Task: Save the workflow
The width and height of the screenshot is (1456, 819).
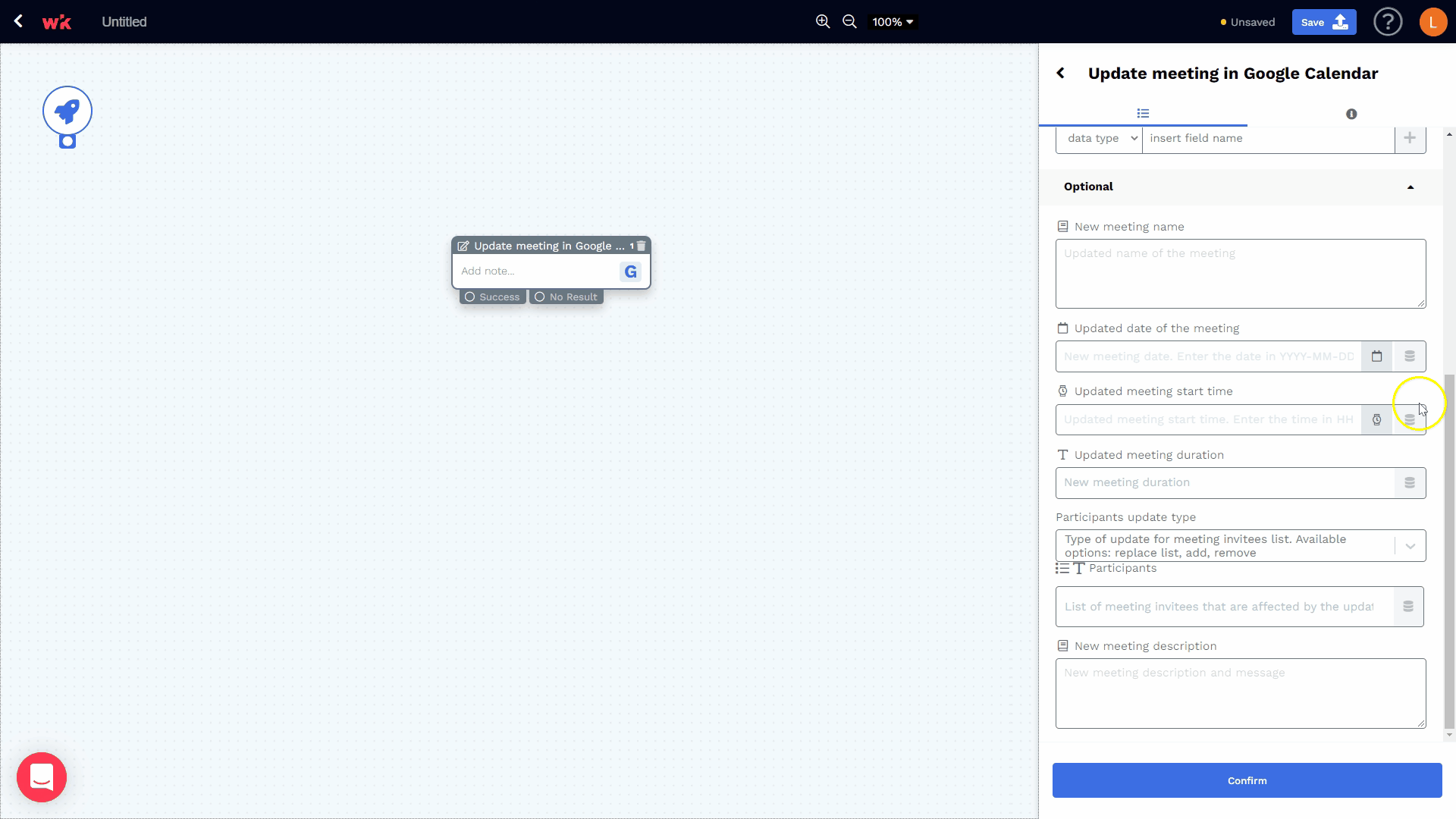Action: [x=1323, y=22]
